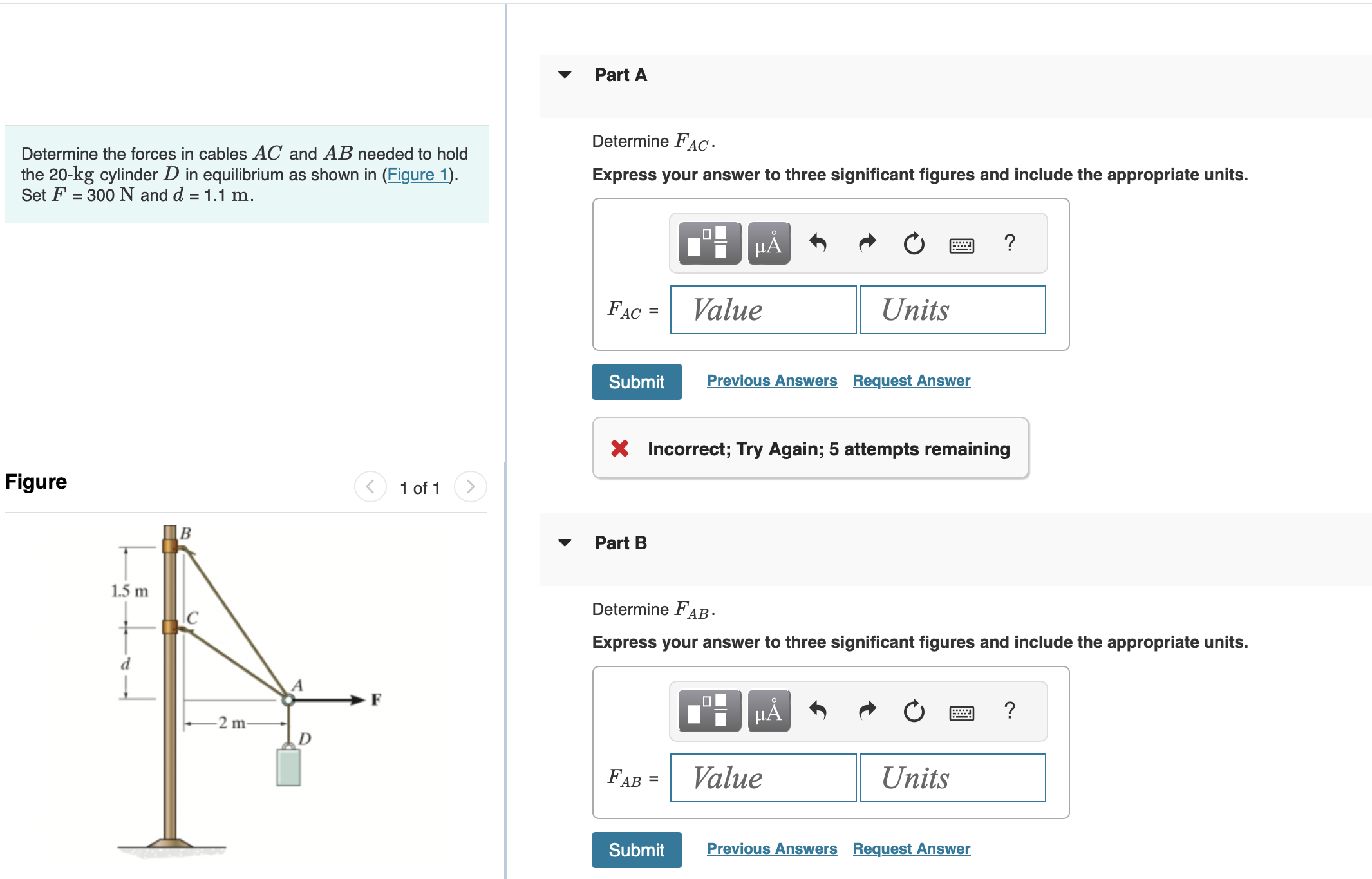Open the keyboard shortcuts icon in Part A
The width and height of the screenshot is (1372, 879).
[963, 245]
